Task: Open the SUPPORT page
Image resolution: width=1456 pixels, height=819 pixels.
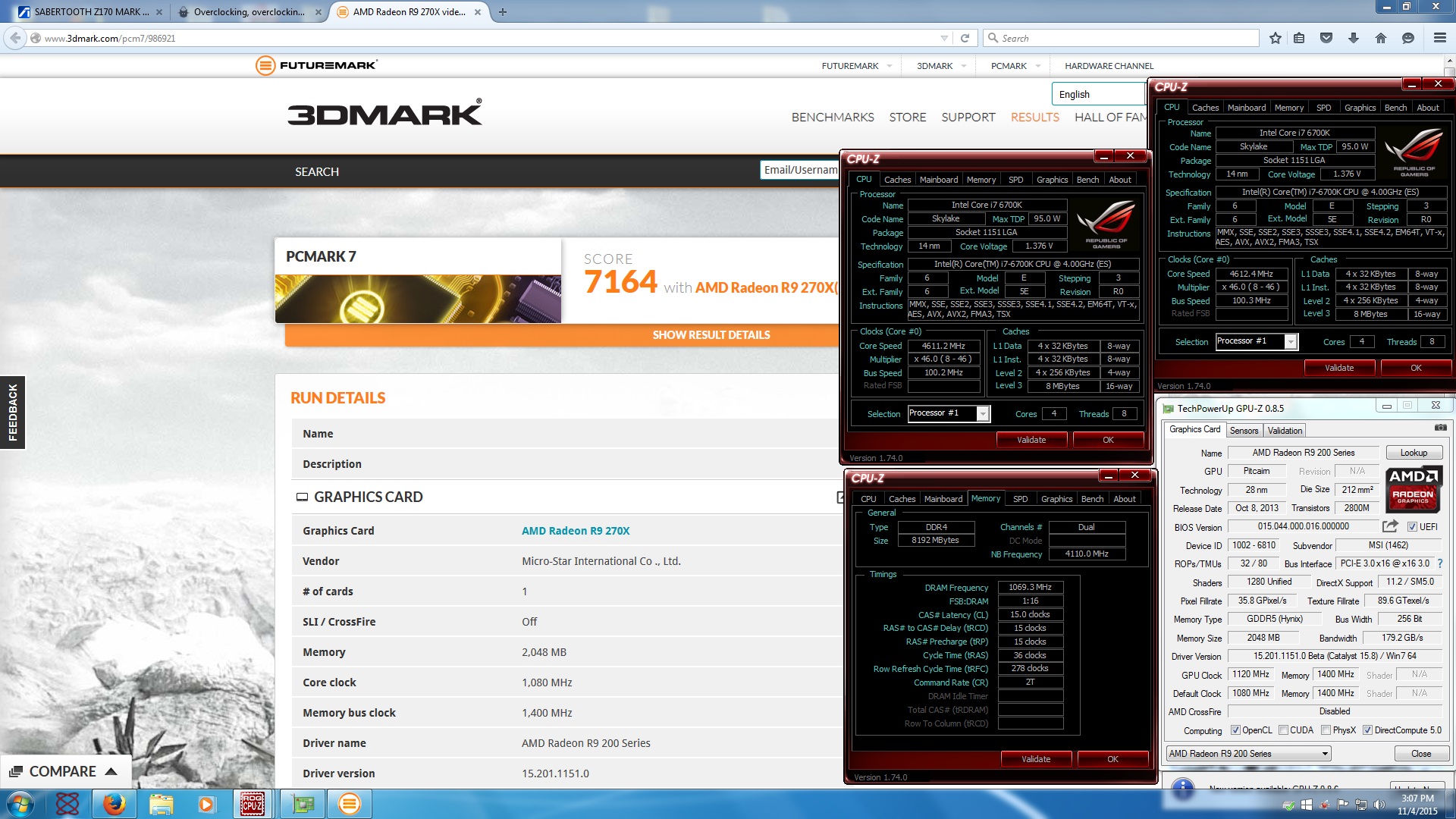Action: 968,117
